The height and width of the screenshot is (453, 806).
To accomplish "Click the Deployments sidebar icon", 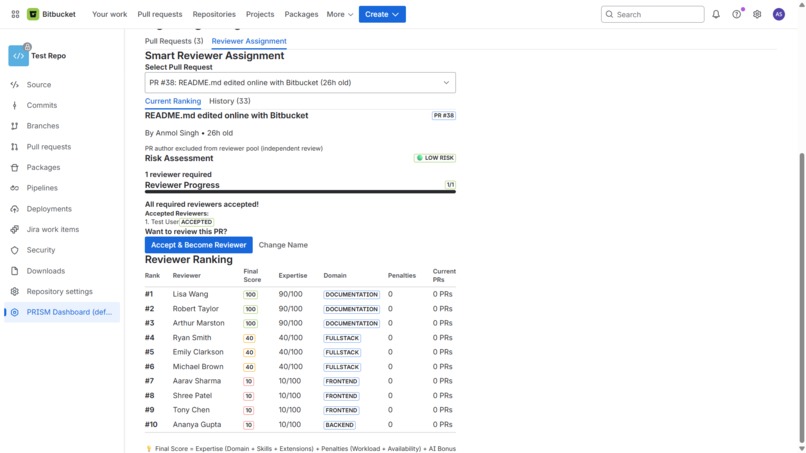I will [14, 209].
